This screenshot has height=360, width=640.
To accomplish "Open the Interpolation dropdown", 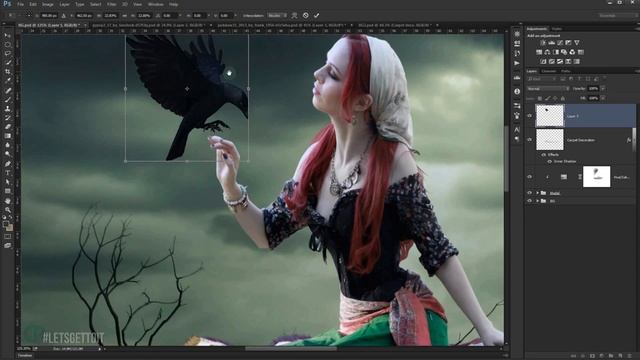I will click(x=277, y=16).
